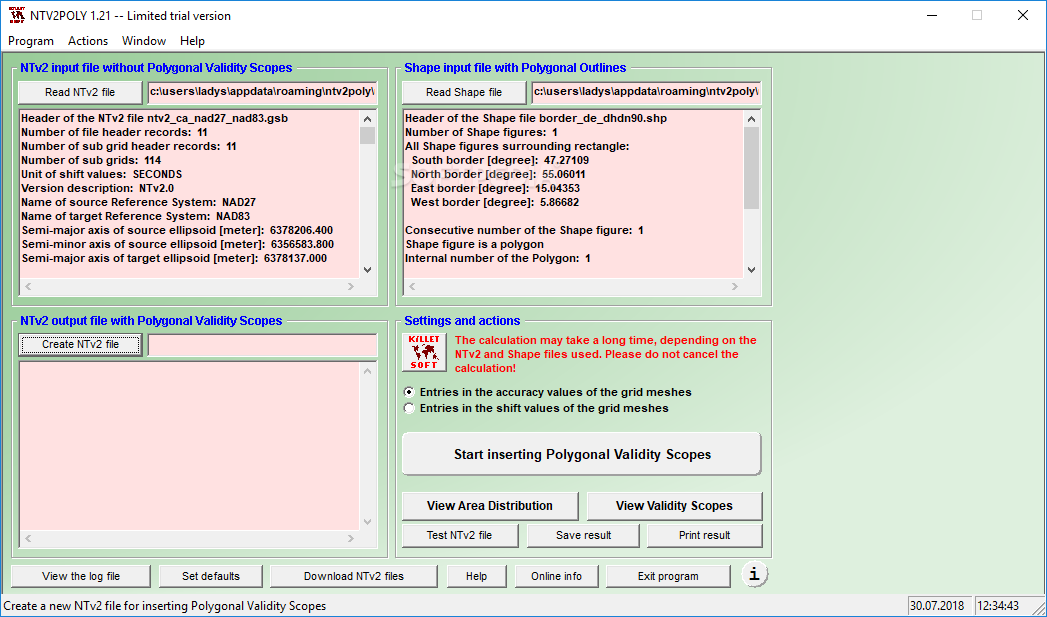Click the status bar date 30.07.2018

pos(939,606)
